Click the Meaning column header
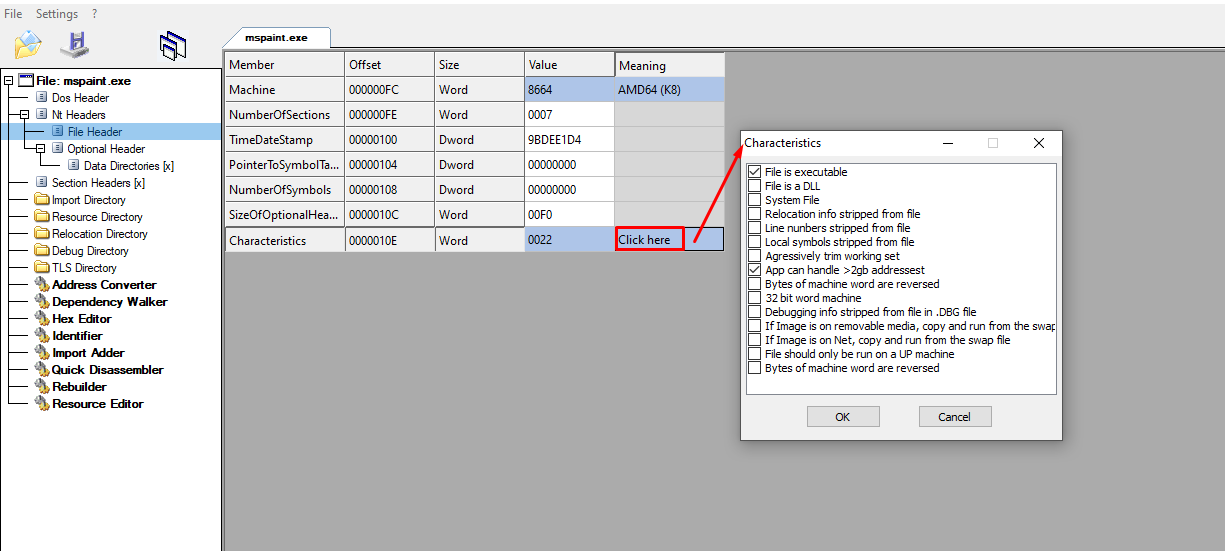 coord(669,65)
